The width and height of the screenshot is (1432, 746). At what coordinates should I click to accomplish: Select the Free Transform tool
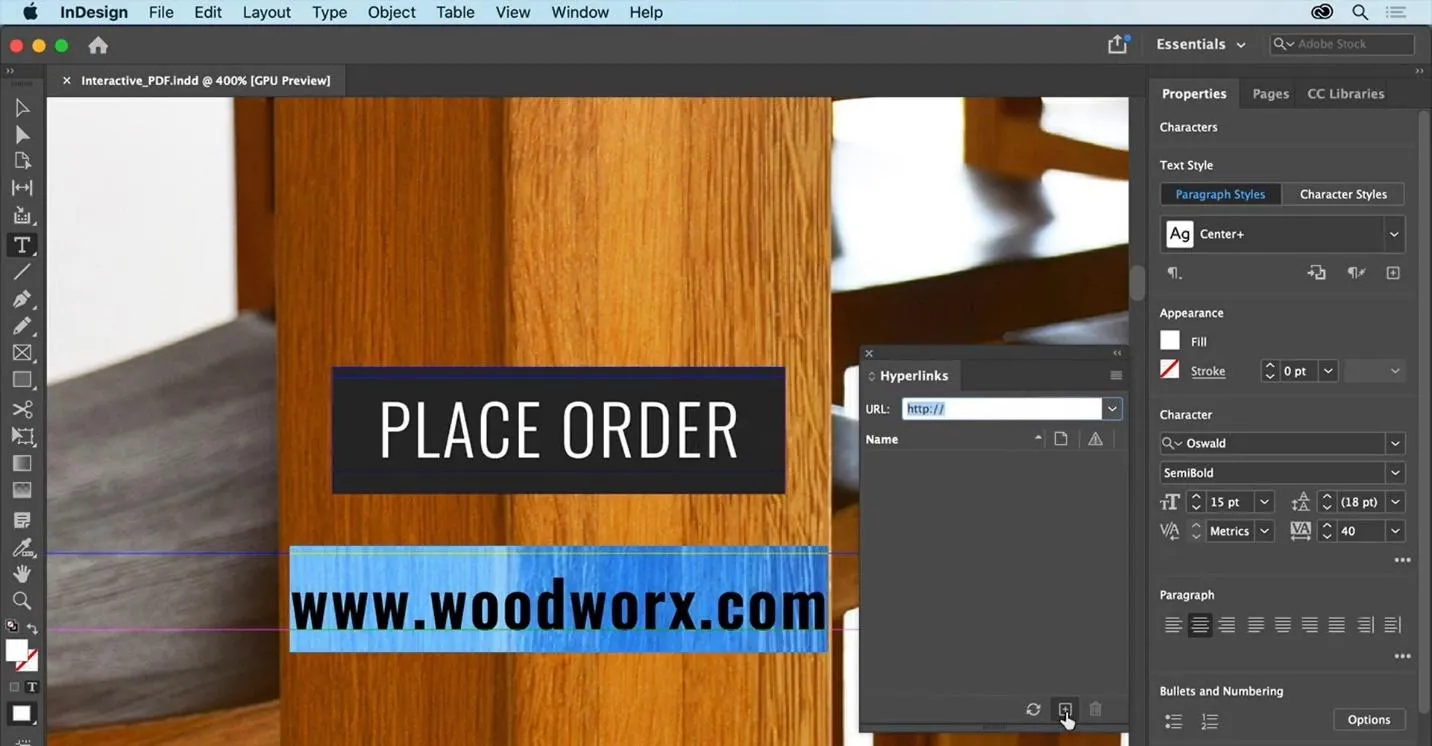22,436
